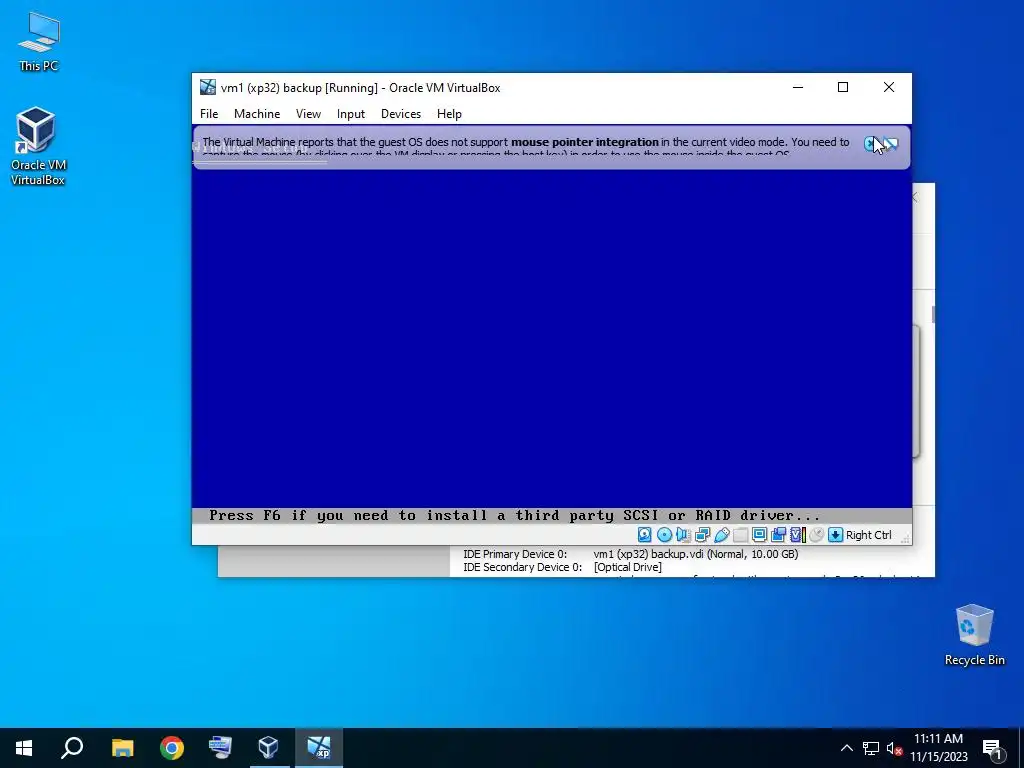Maximize the vm1 (xp32) backup window
The width and height of the screenshot is (1024, 768).
tap(843, 87)
